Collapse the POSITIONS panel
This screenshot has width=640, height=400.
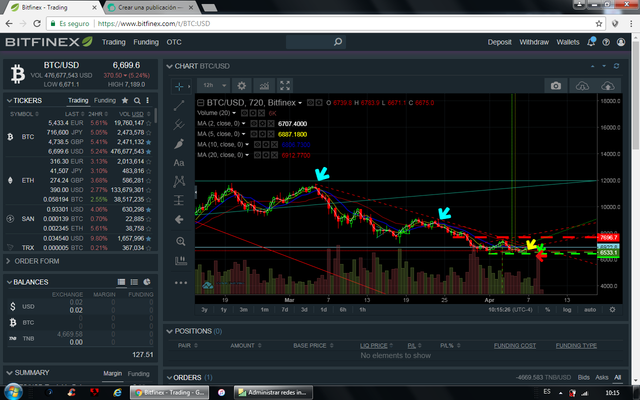[169, 331]
